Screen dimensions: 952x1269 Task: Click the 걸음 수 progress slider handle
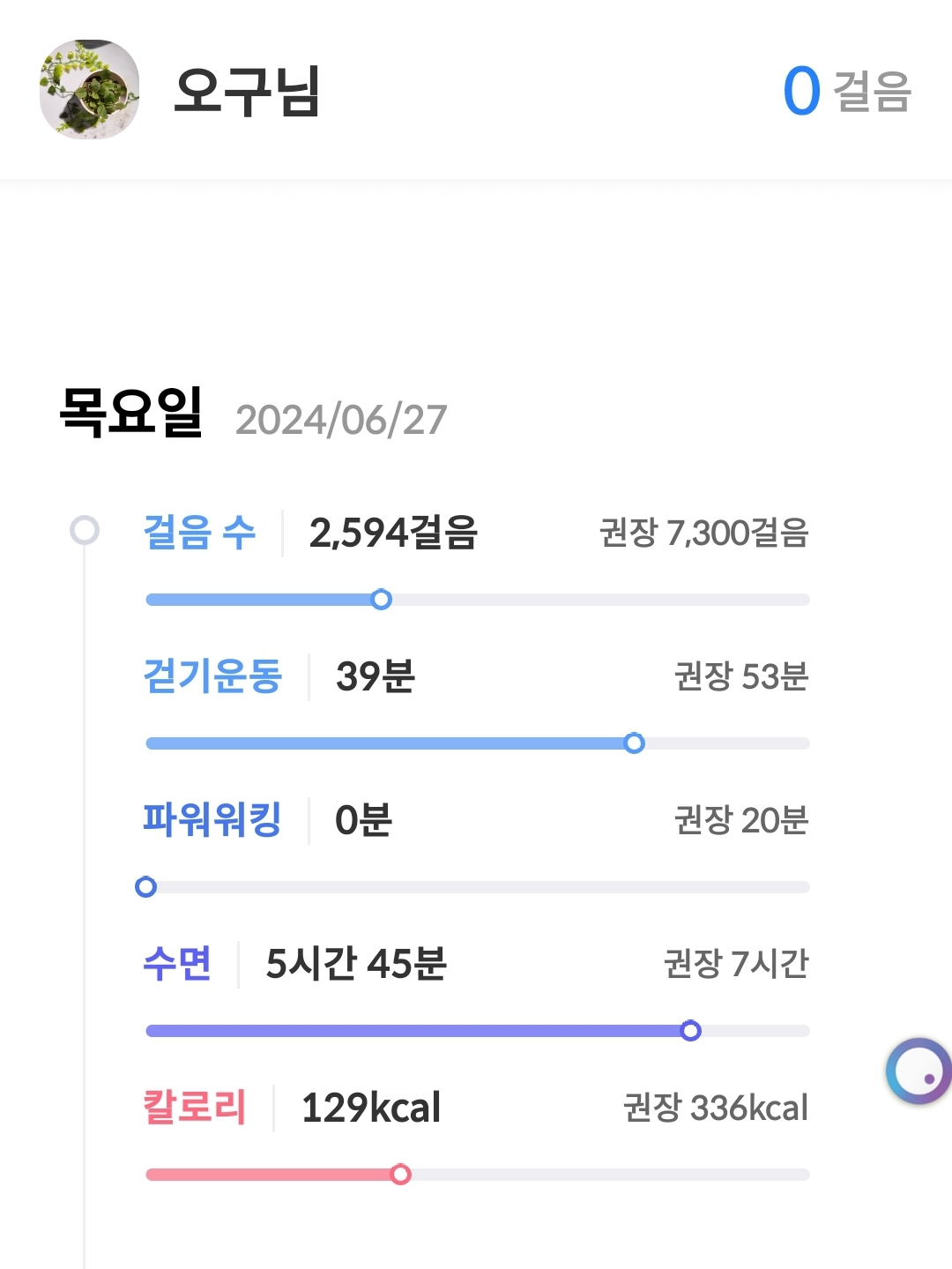[381, 600]
